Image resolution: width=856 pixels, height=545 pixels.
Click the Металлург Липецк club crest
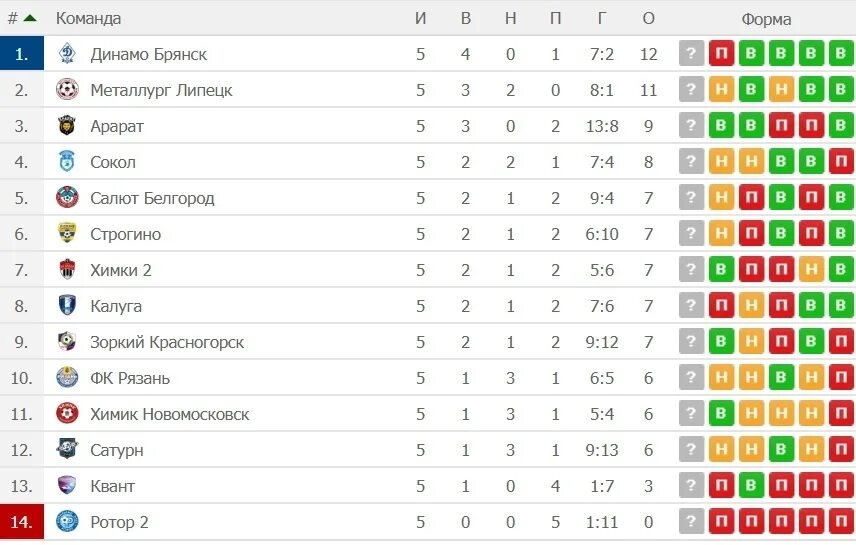tap(67, 90)
